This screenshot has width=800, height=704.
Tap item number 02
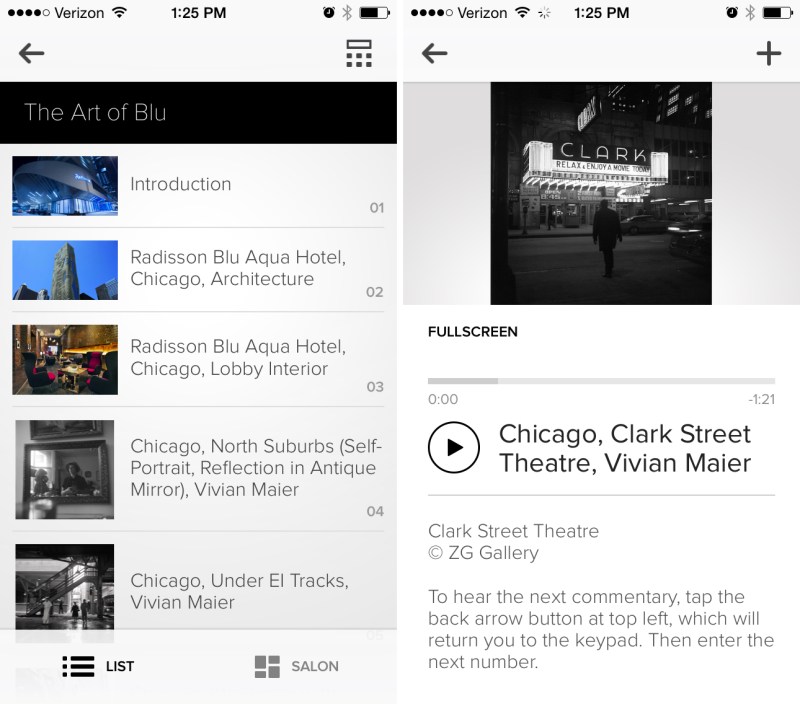(x=374, y=292)
